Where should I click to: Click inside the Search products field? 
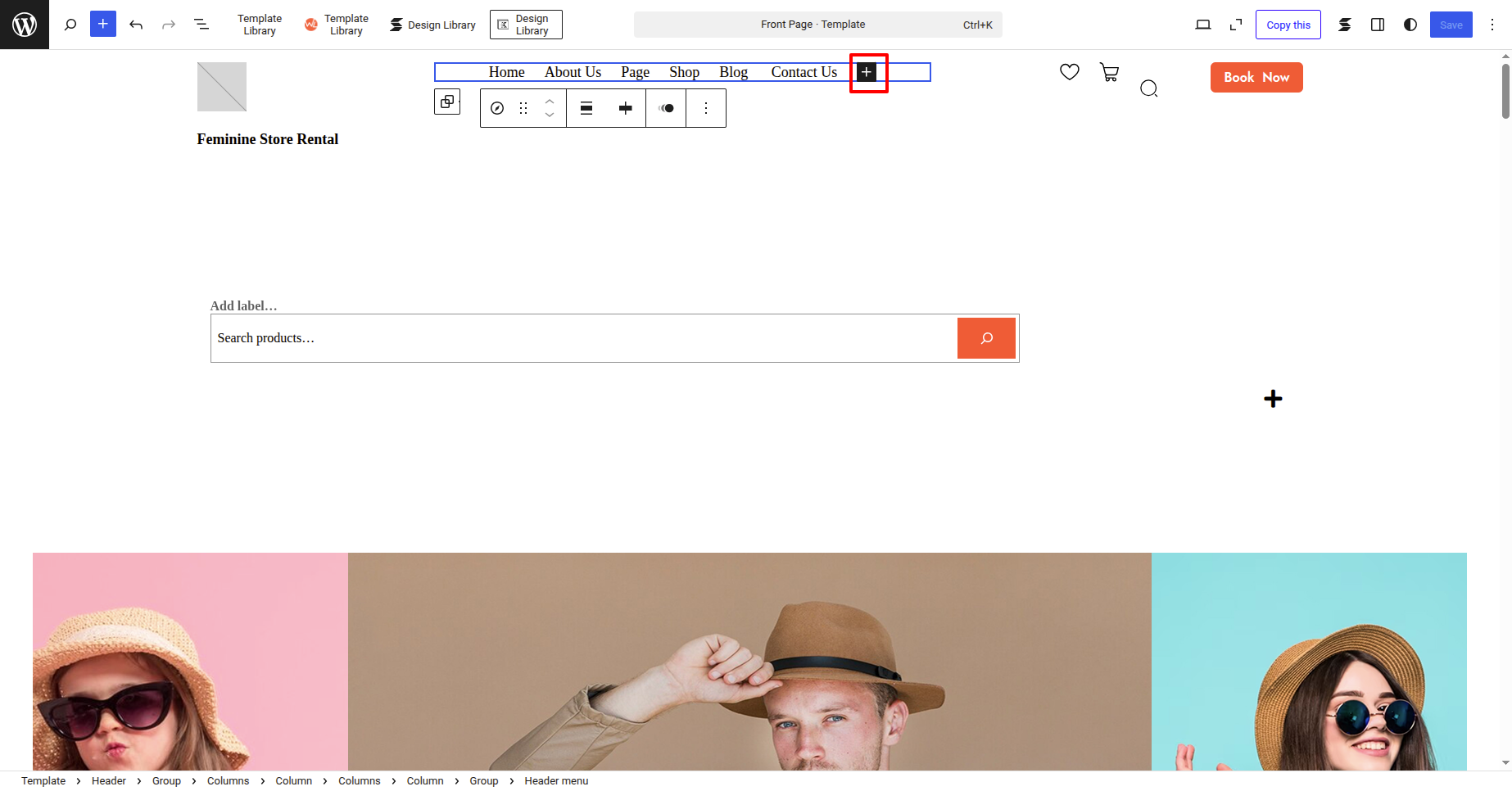pos(582,338)
